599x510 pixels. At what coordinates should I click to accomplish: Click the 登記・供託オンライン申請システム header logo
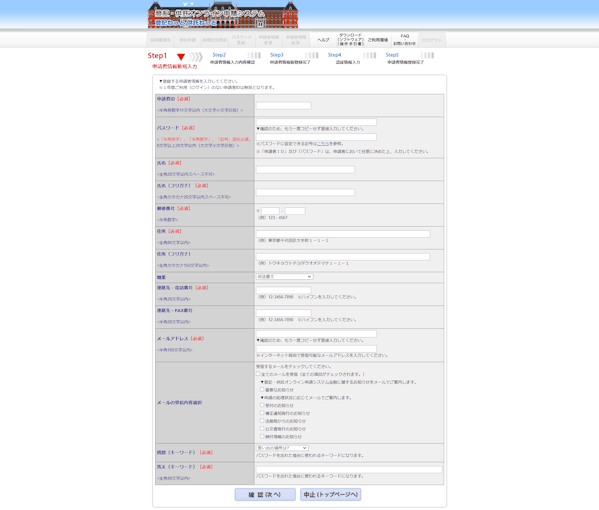click(x=223, y=15)
